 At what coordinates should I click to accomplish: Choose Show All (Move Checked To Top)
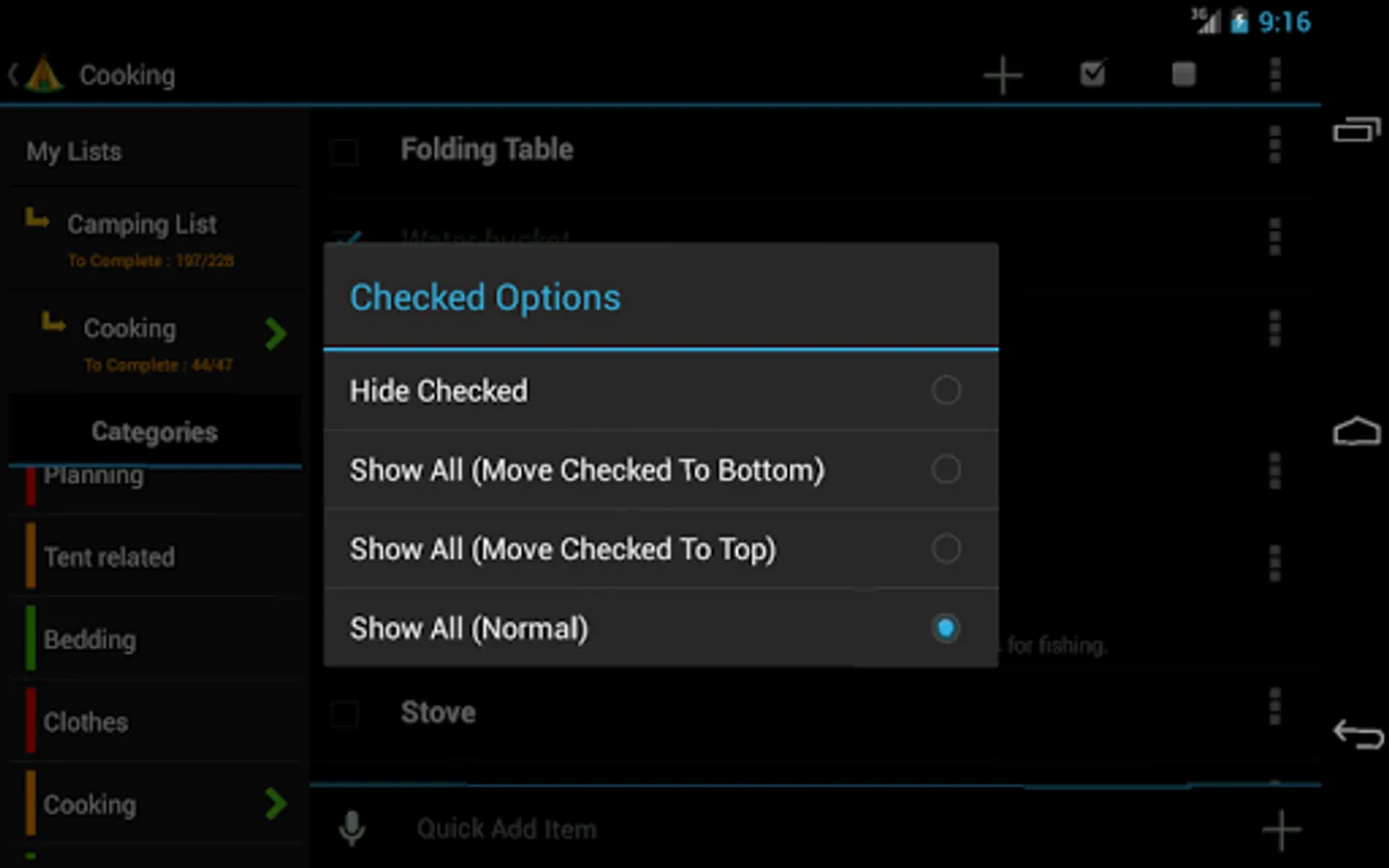945,549
